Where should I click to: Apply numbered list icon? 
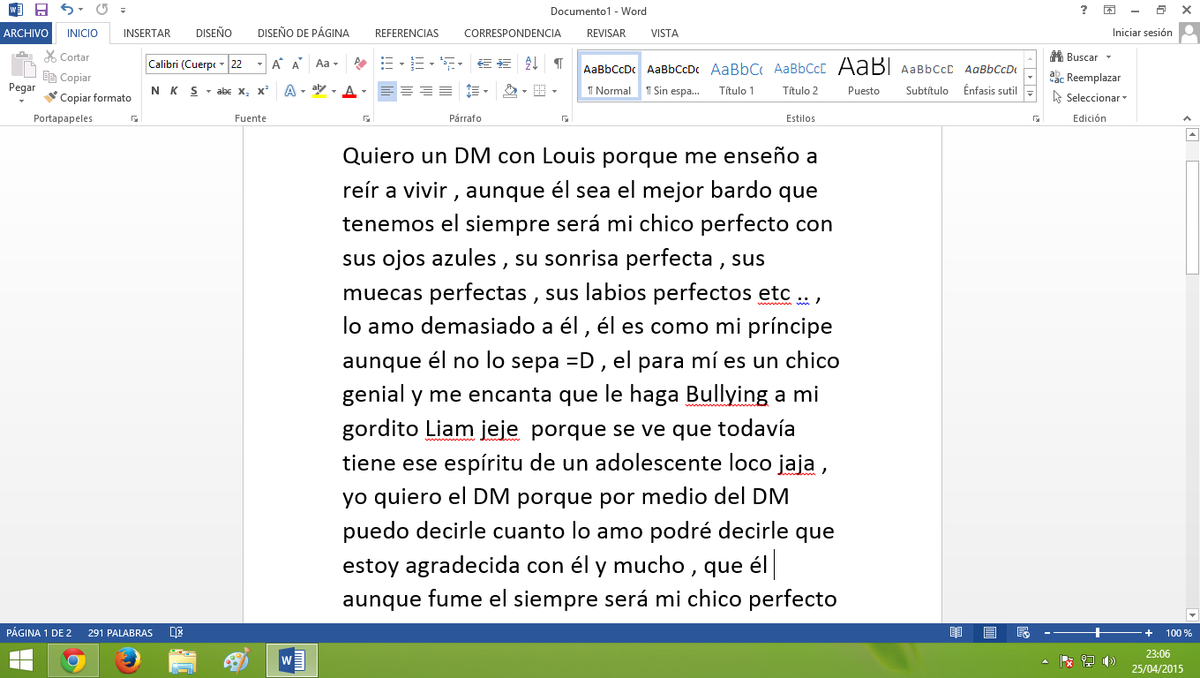coord(418,63)
